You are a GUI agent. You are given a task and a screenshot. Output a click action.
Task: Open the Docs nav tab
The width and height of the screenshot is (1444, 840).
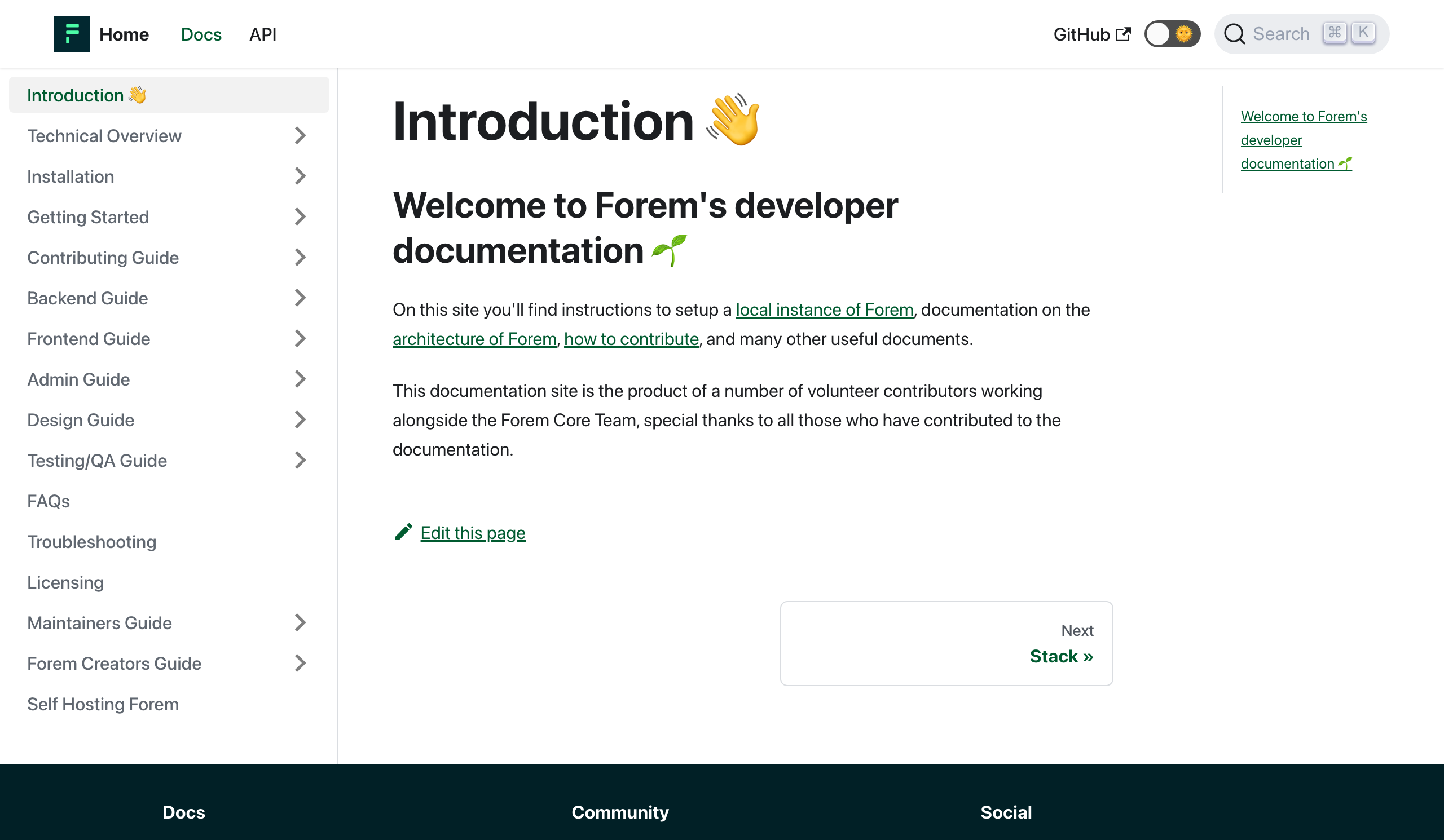click(x=201, y=34)
